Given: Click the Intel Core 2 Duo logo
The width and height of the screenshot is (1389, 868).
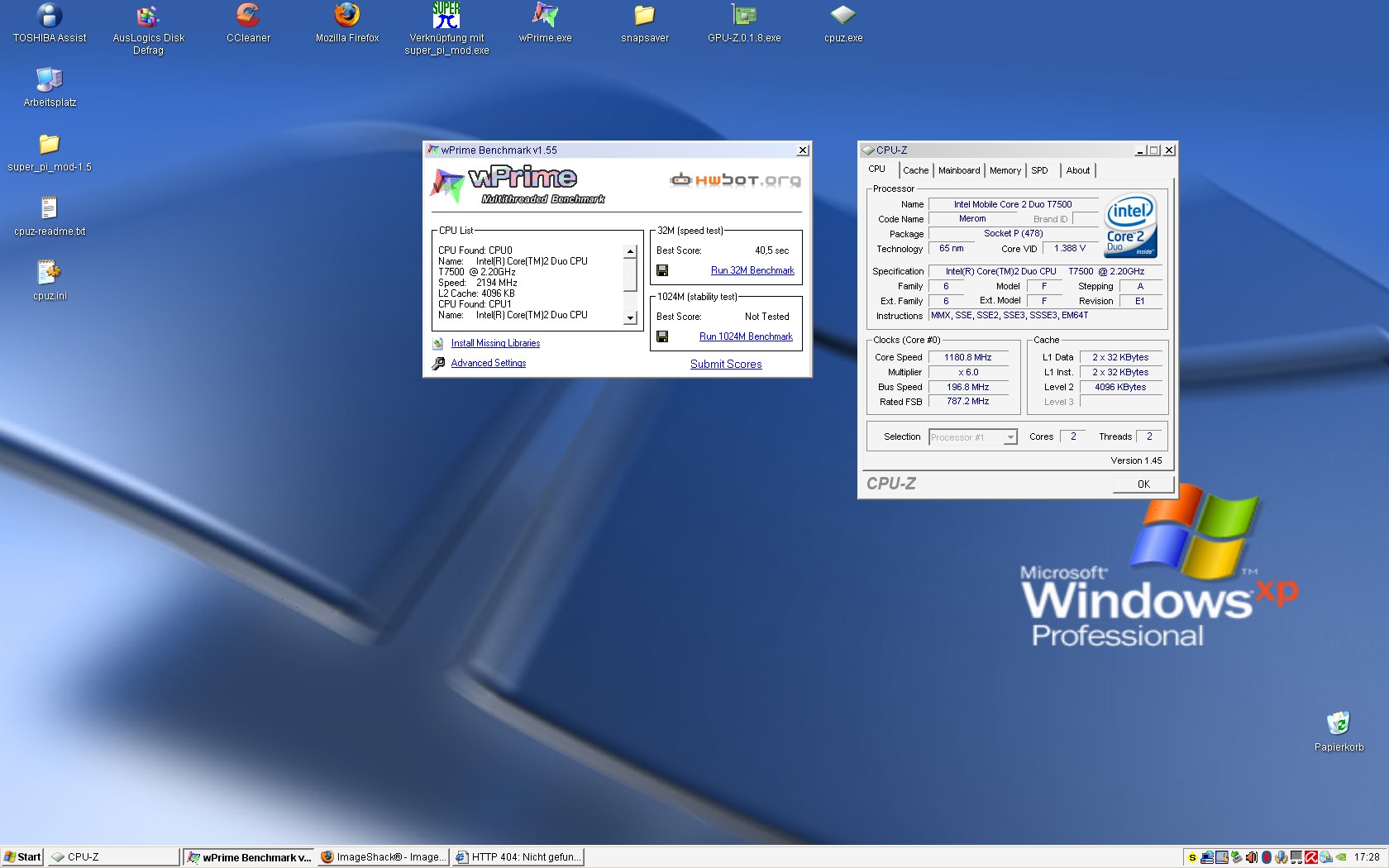Looking at the screenshot, I should [x=1130, y=226].
